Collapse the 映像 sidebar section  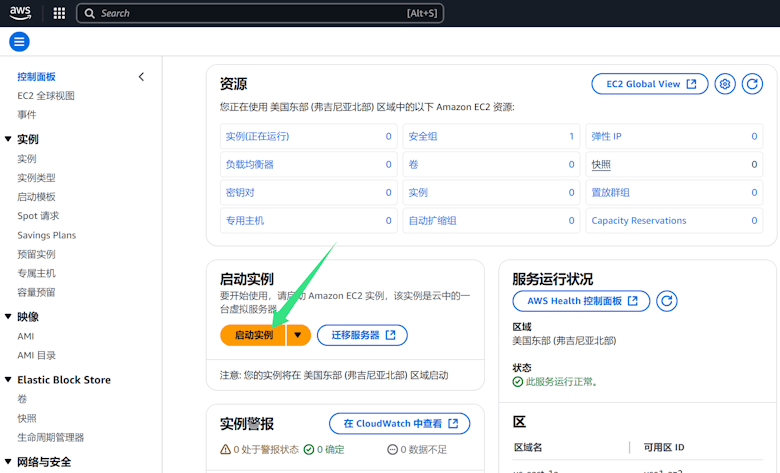point(8,317)
